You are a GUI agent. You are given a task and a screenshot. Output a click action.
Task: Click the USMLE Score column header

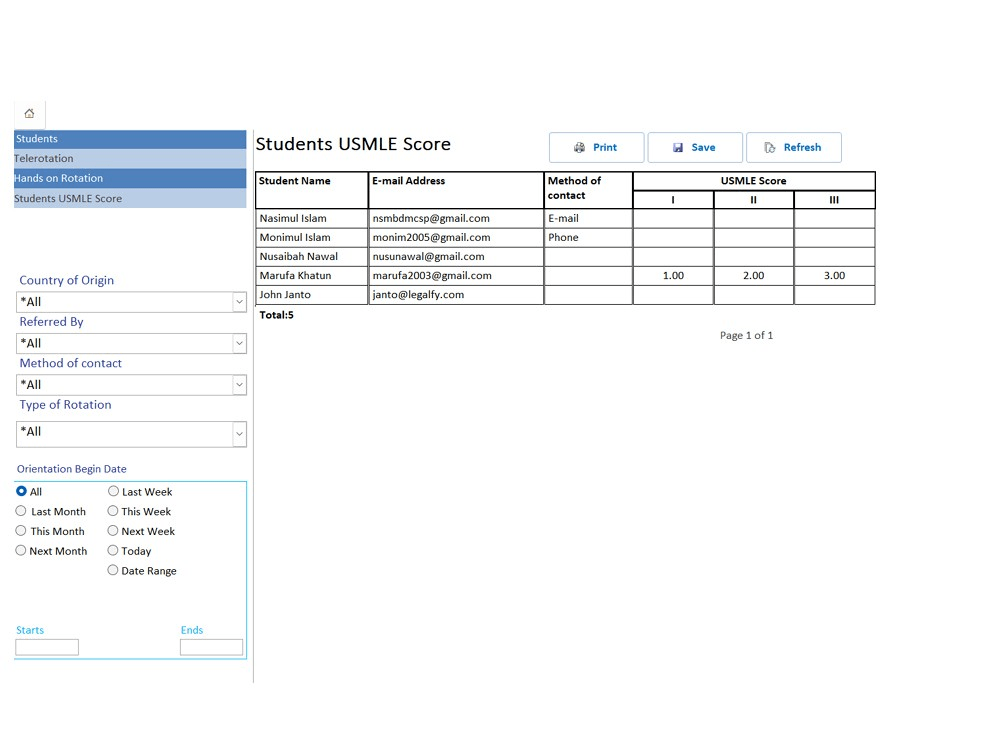(x=754, y=180)
